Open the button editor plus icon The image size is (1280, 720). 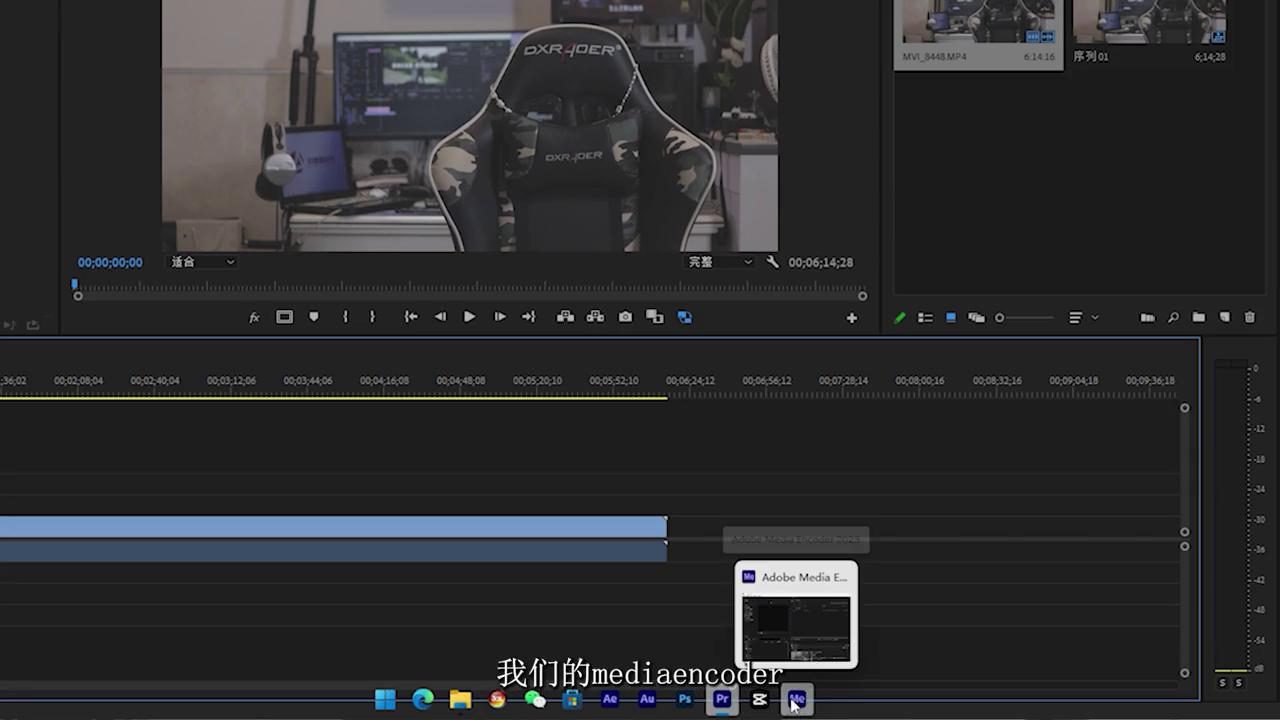[852, 318]
